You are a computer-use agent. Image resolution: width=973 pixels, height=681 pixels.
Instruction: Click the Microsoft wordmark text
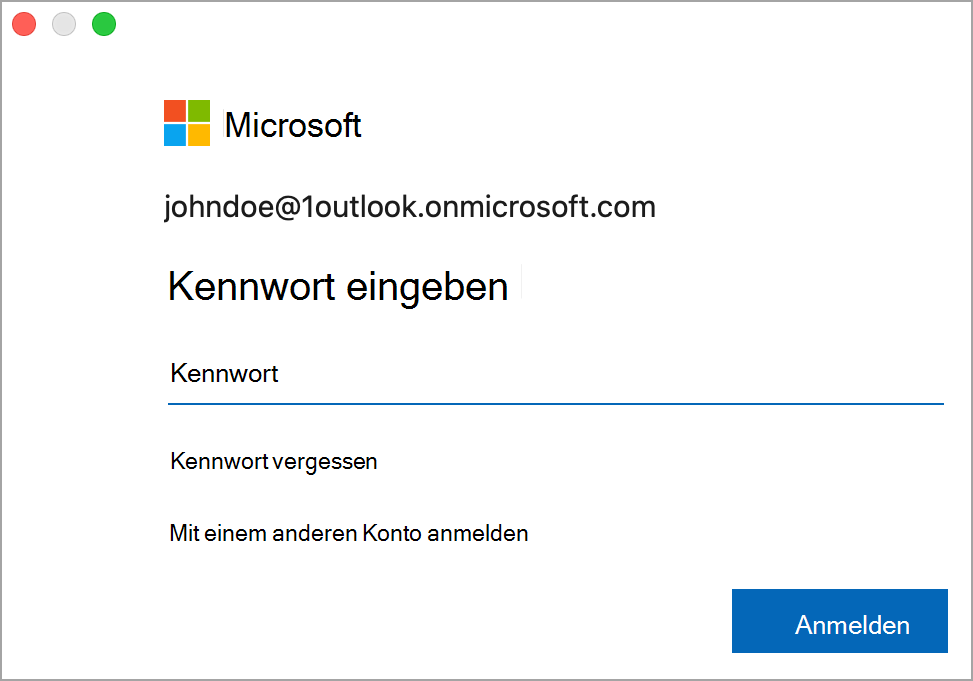click(293, 125)
